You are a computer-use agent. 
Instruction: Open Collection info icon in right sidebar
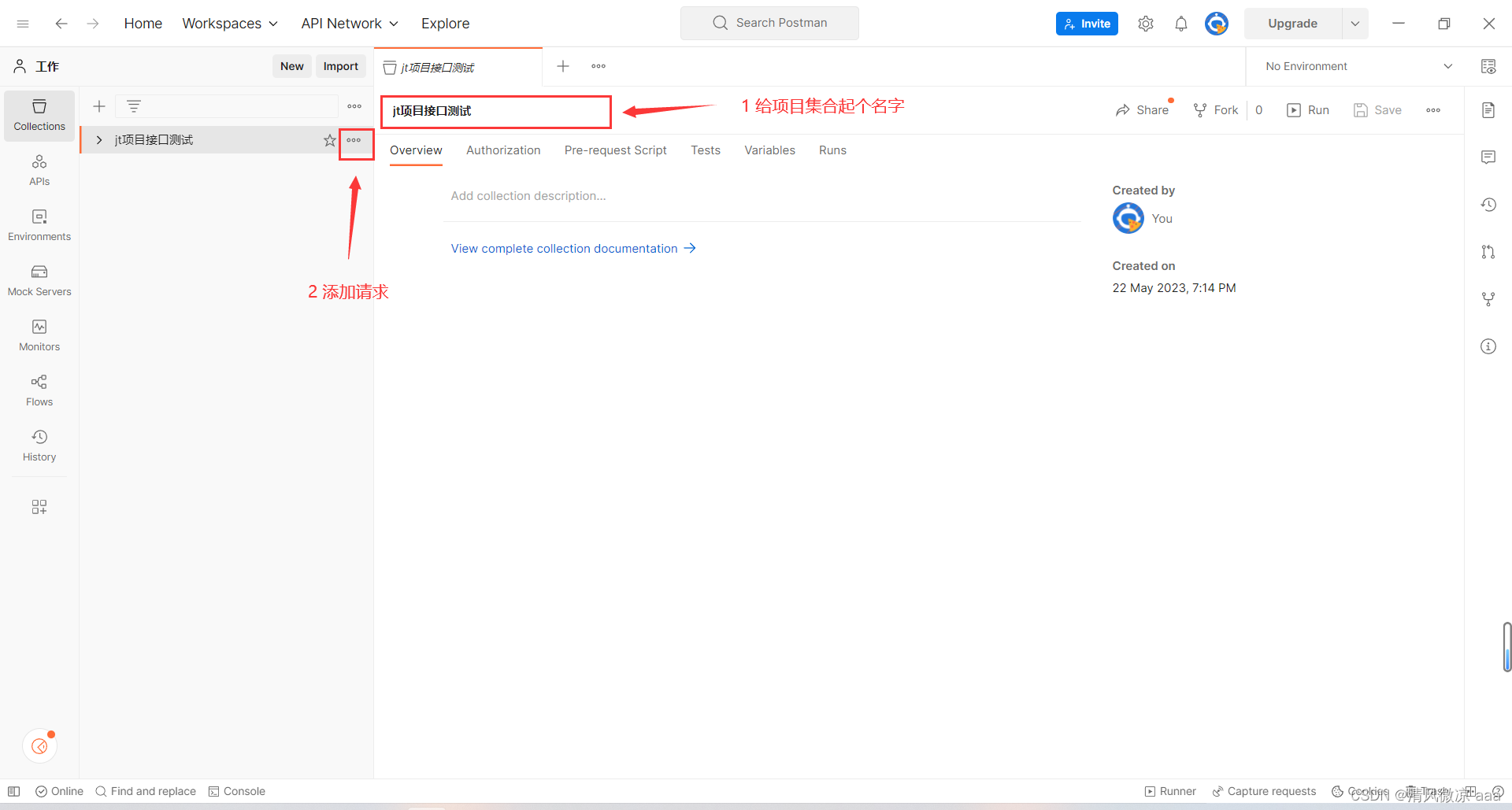click(1488, 346)
